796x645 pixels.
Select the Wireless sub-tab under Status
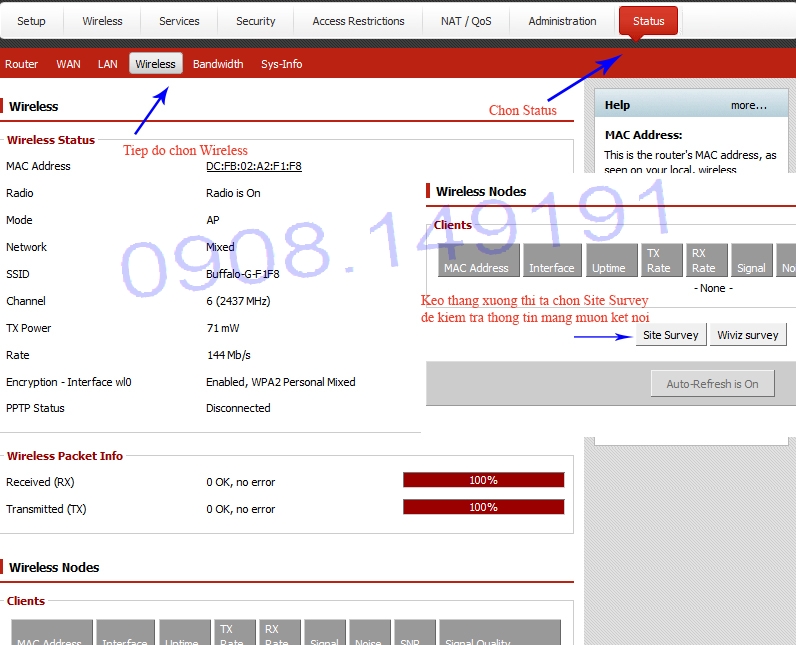pyautogui.click(x=155, y=64)
